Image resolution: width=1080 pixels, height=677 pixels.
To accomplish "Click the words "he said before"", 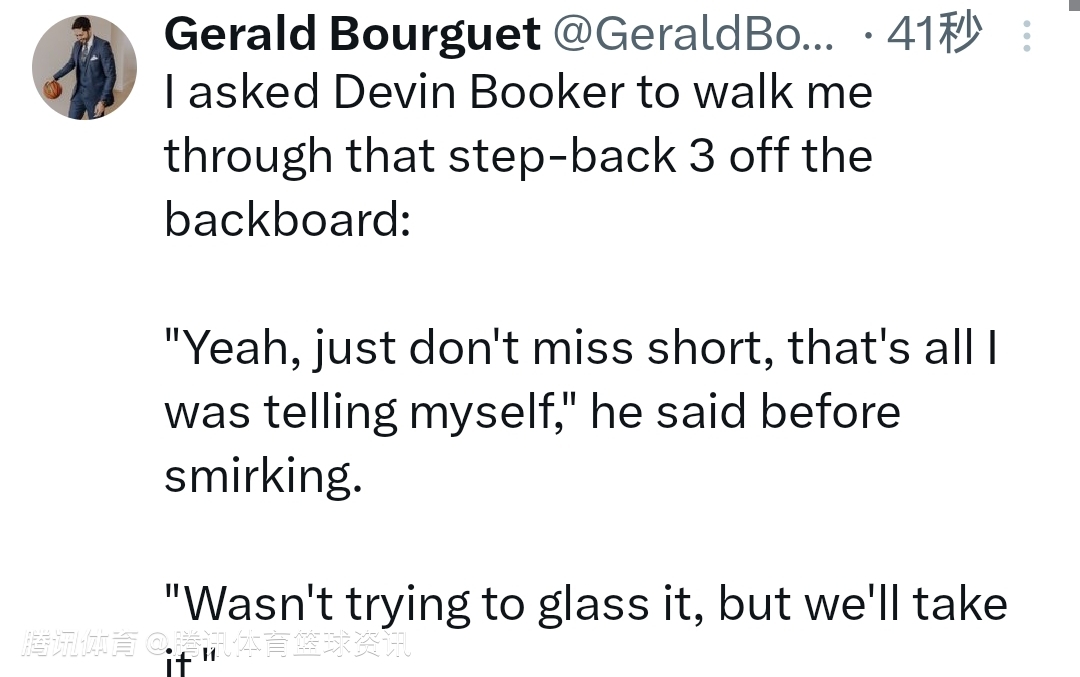I will point(745,412).
